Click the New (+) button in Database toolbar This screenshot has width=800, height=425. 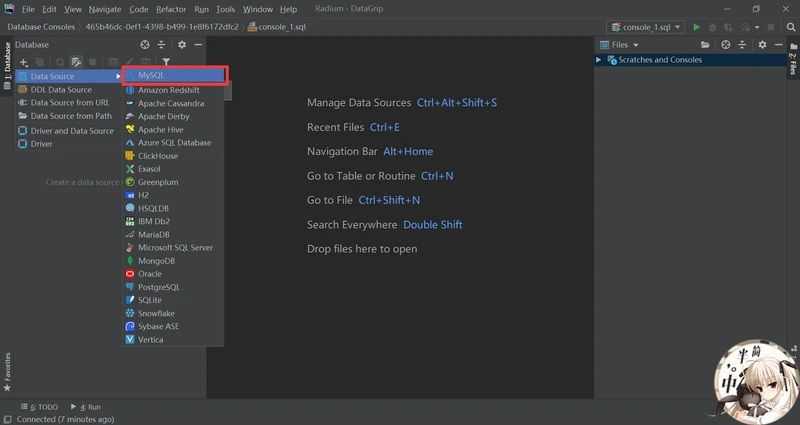[x=24, y=62]
